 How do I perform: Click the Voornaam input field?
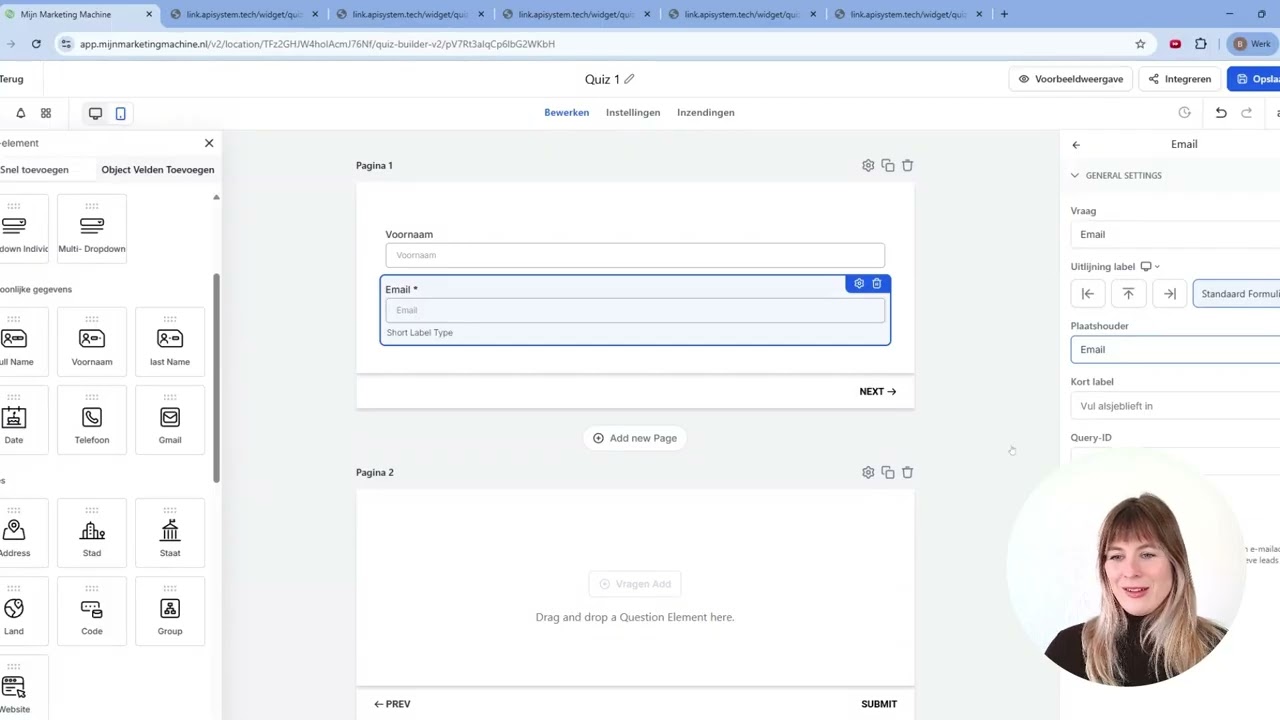(635, 255)
